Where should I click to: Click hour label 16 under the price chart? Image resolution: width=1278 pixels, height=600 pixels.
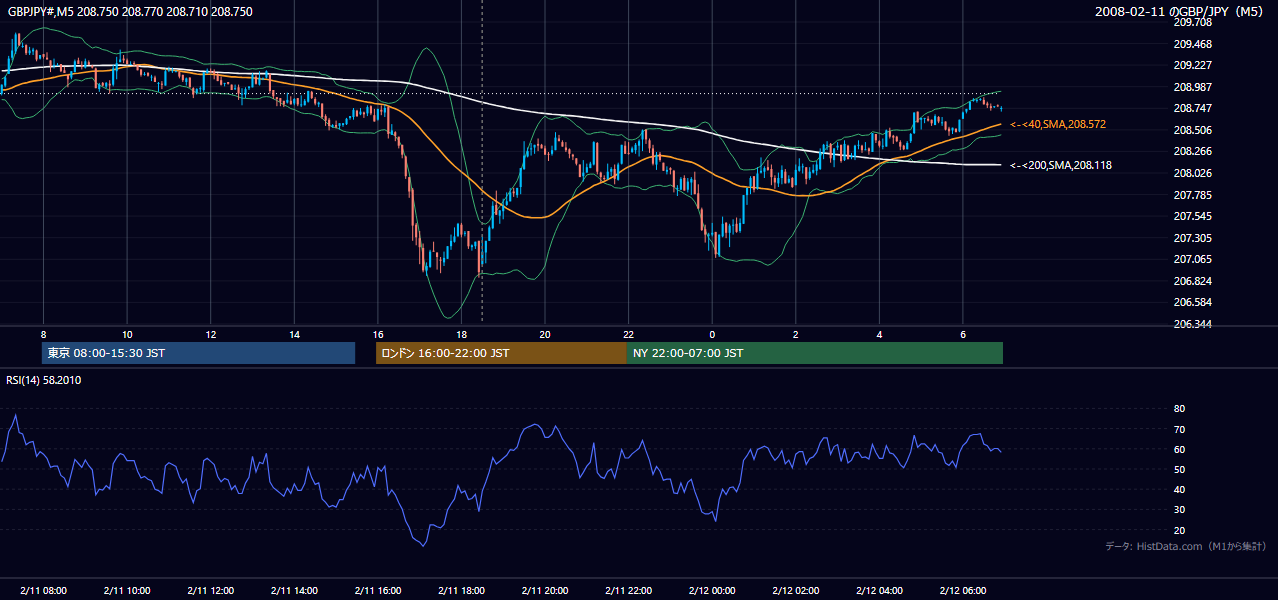378,334
